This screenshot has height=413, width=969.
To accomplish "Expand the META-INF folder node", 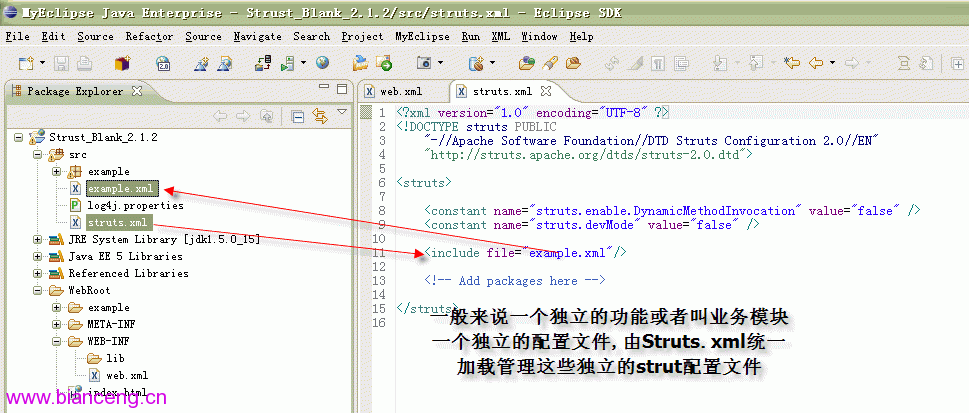I will [x=57, y=324].
